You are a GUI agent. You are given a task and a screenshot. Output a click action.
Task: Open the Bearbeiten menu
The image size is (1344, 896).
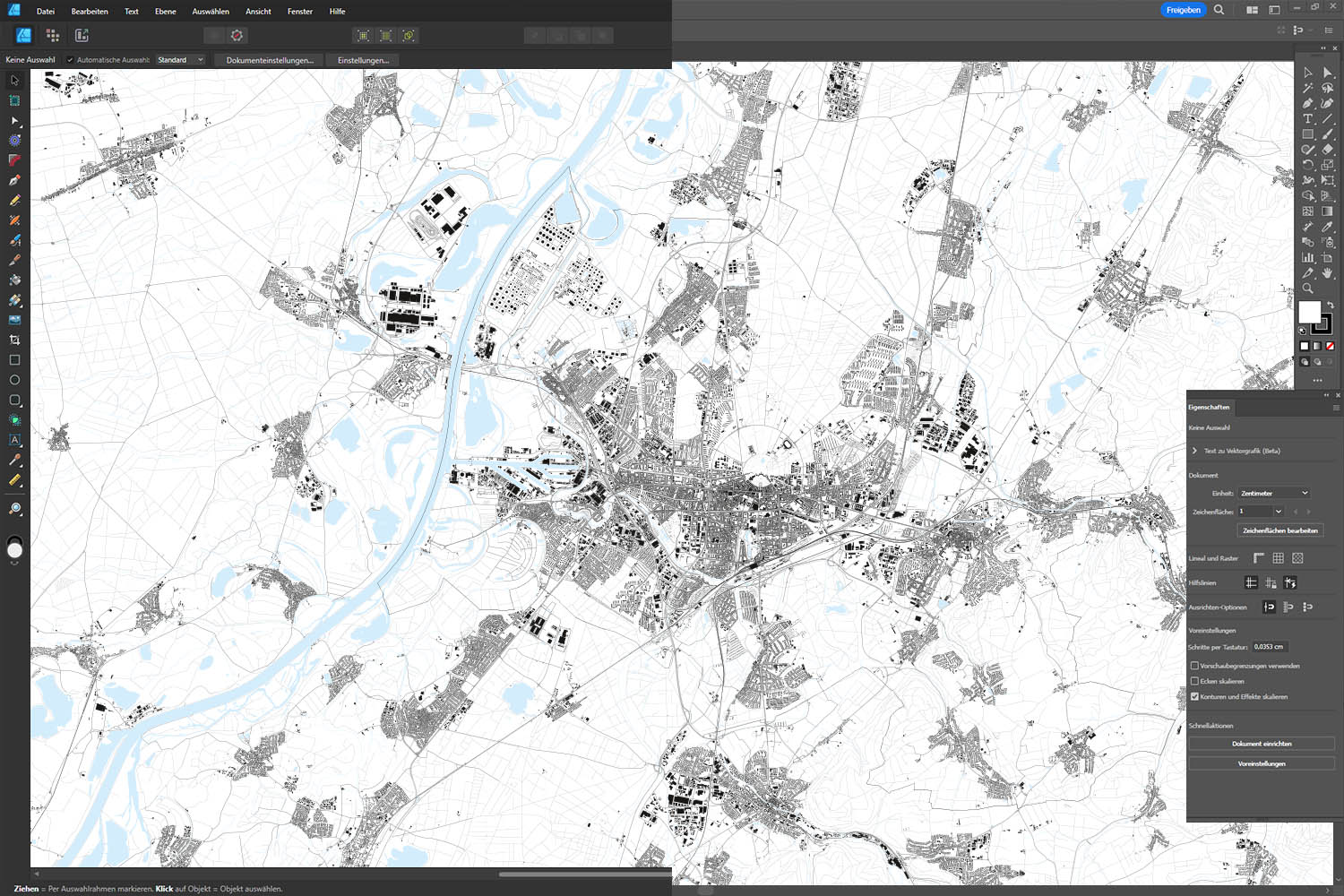click(90, 11)
